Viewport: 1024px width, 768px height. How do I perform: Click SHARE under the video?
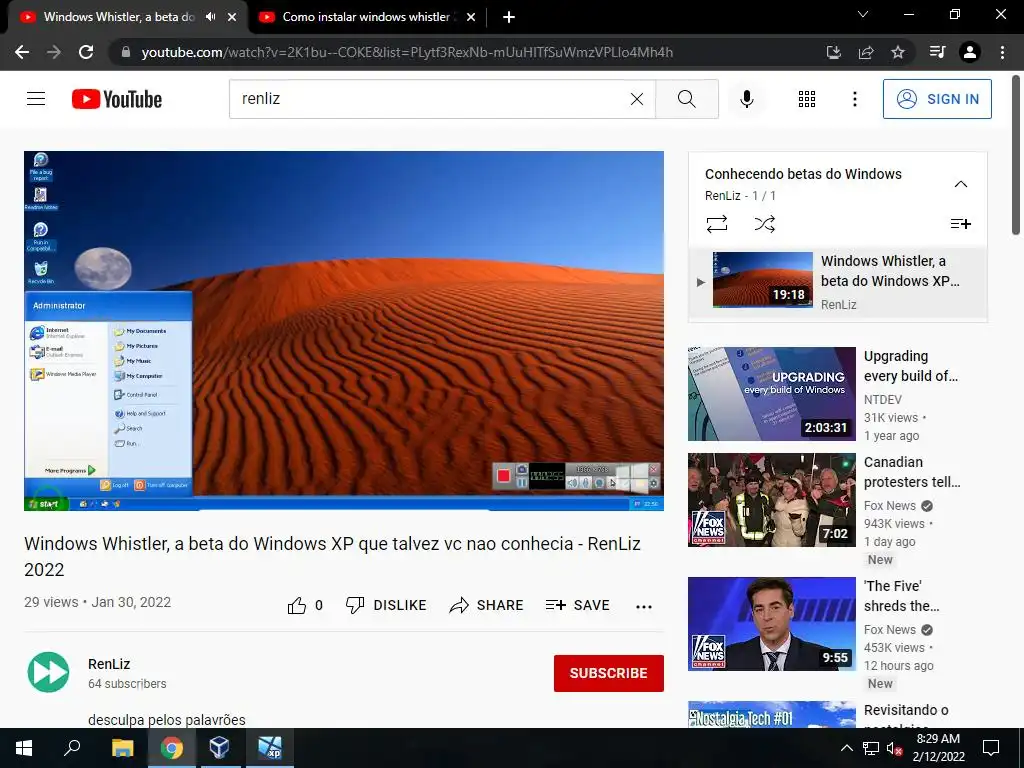point(487,605)
